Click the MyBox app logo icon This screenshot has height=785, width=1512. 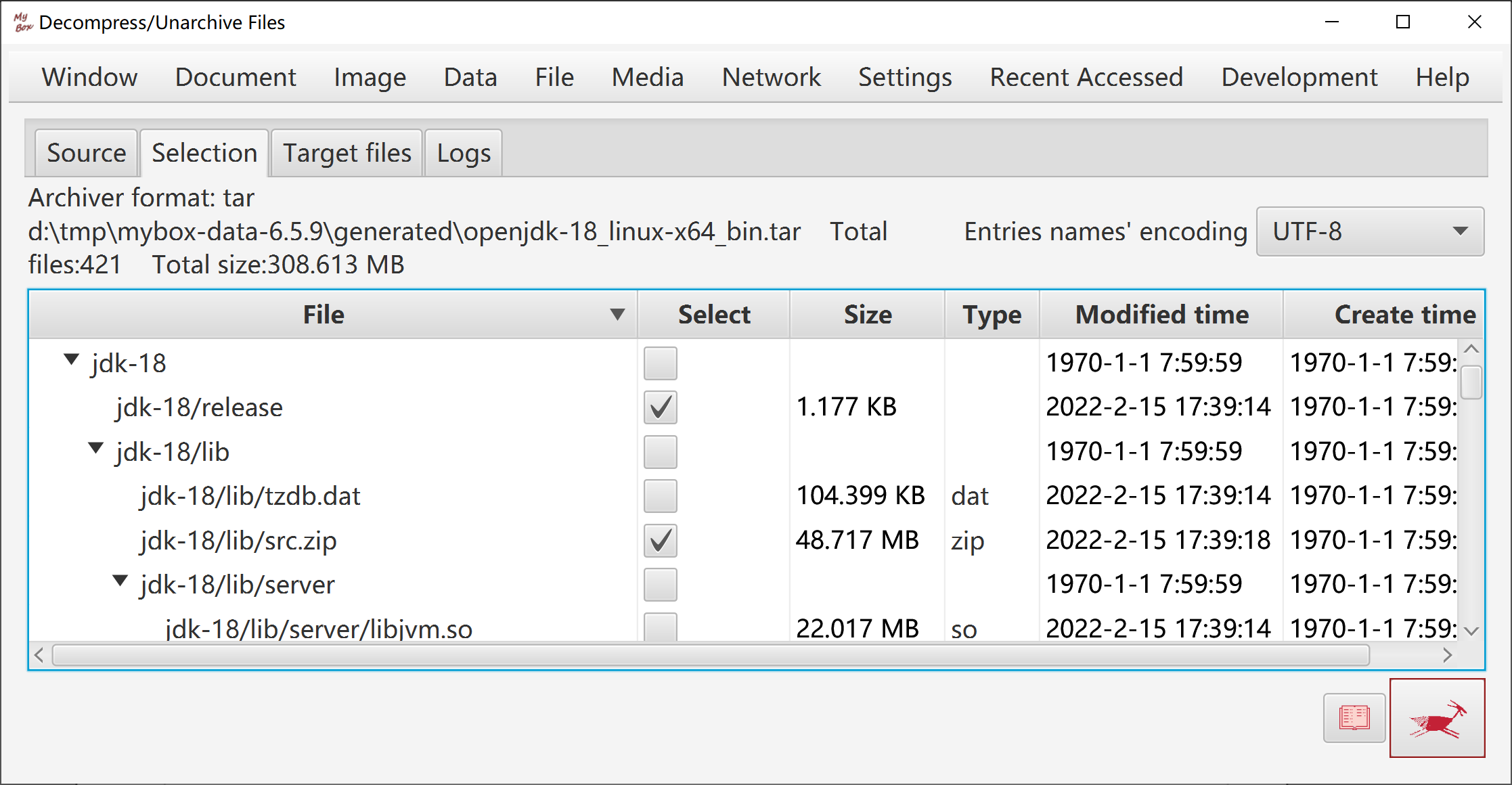point(23,22)
